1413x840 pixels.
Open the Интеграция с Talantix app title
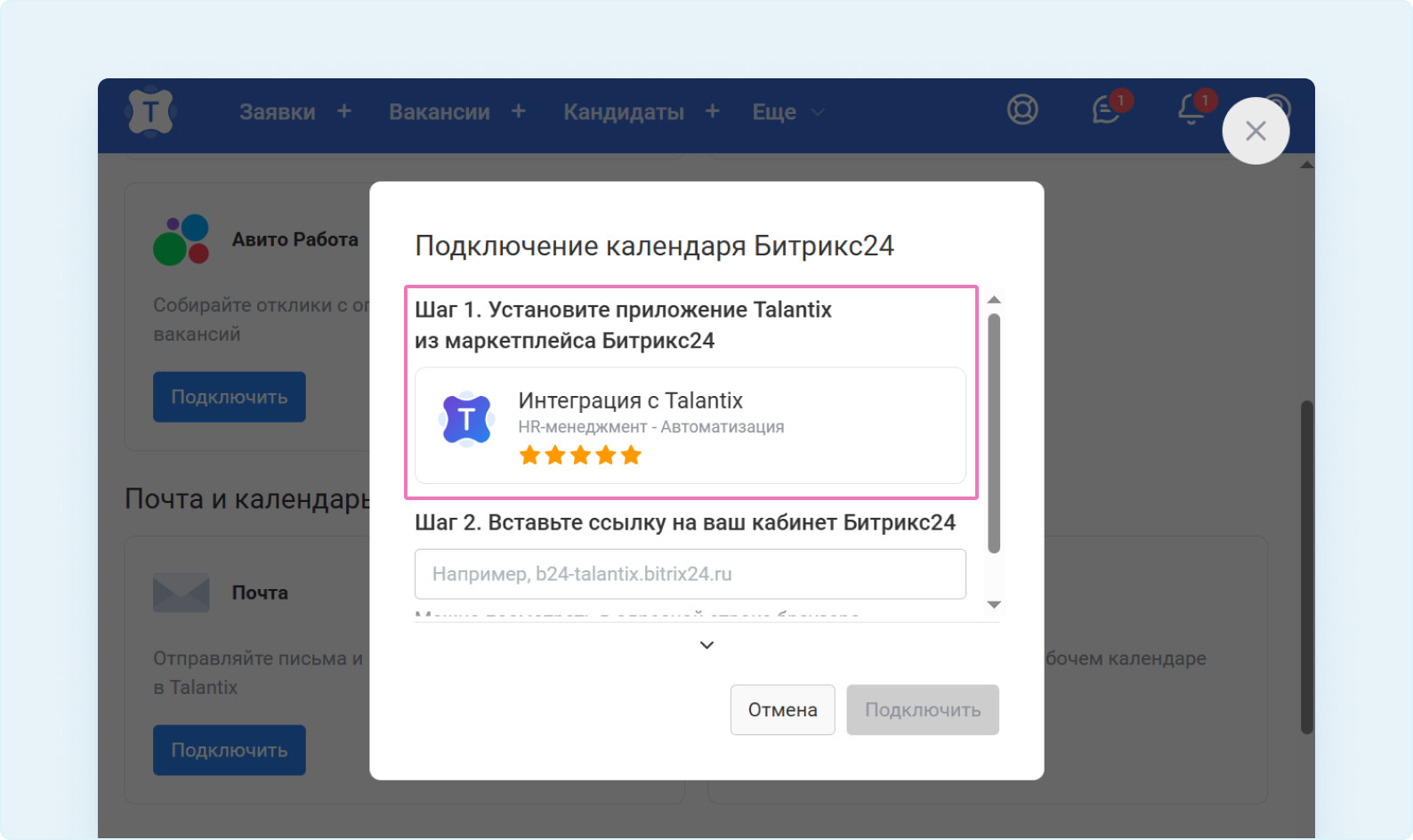point(631,400)
